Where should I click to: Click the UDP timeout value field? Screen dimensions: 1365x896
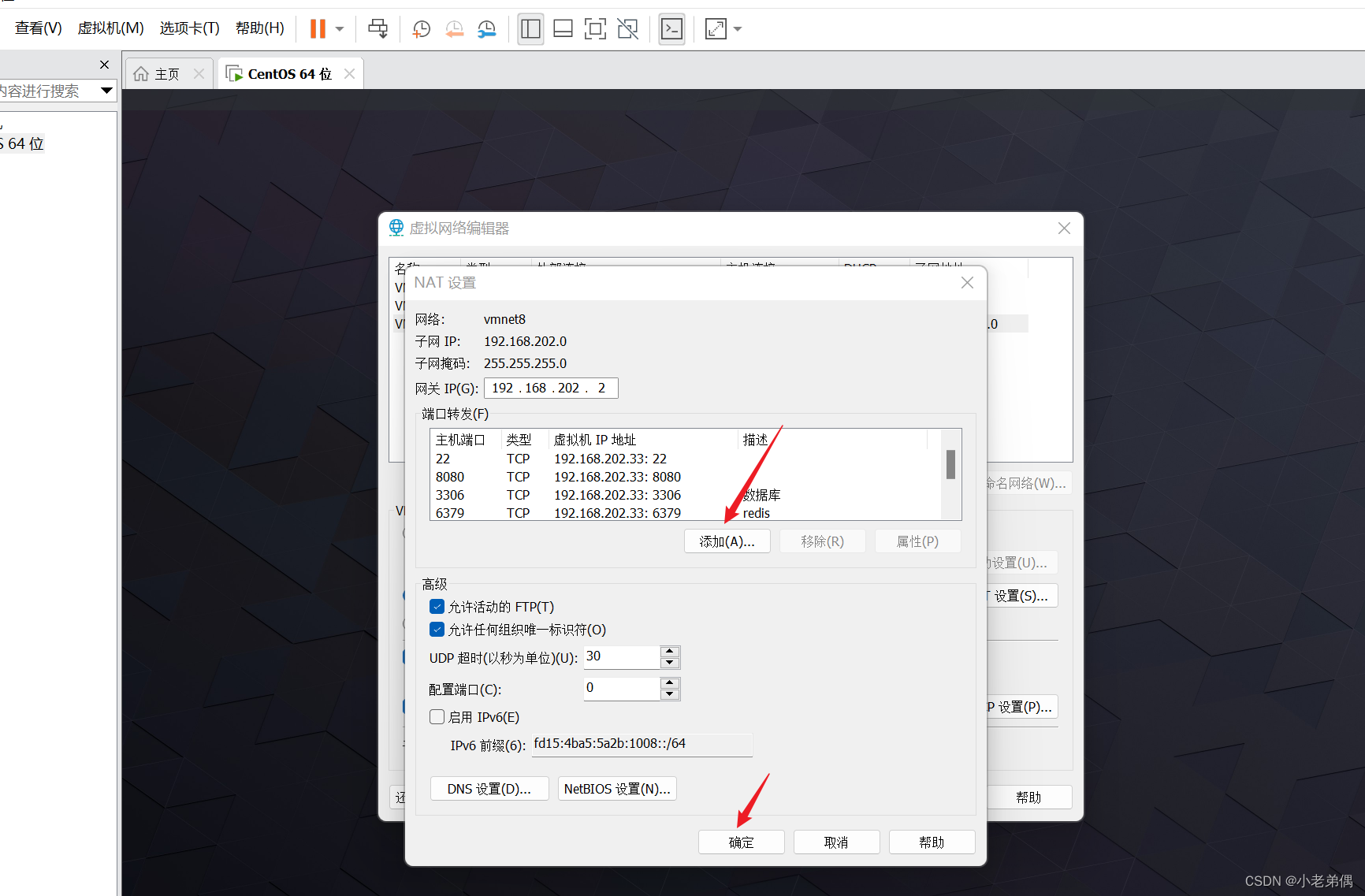(621, 657)
